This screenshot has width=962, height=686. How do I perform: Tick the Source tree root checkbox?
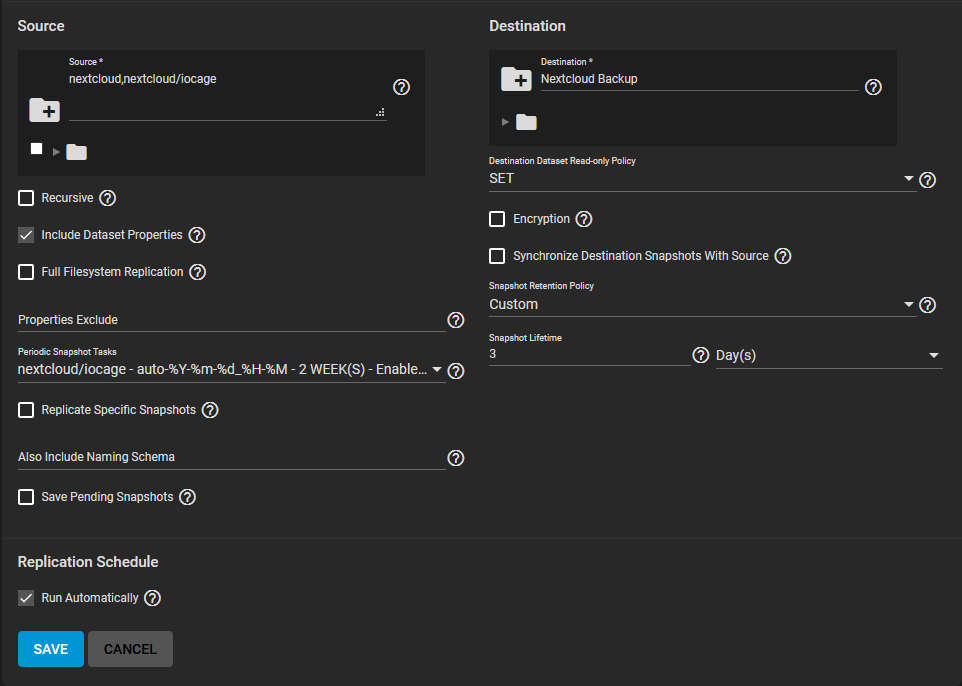click(37, 148)
